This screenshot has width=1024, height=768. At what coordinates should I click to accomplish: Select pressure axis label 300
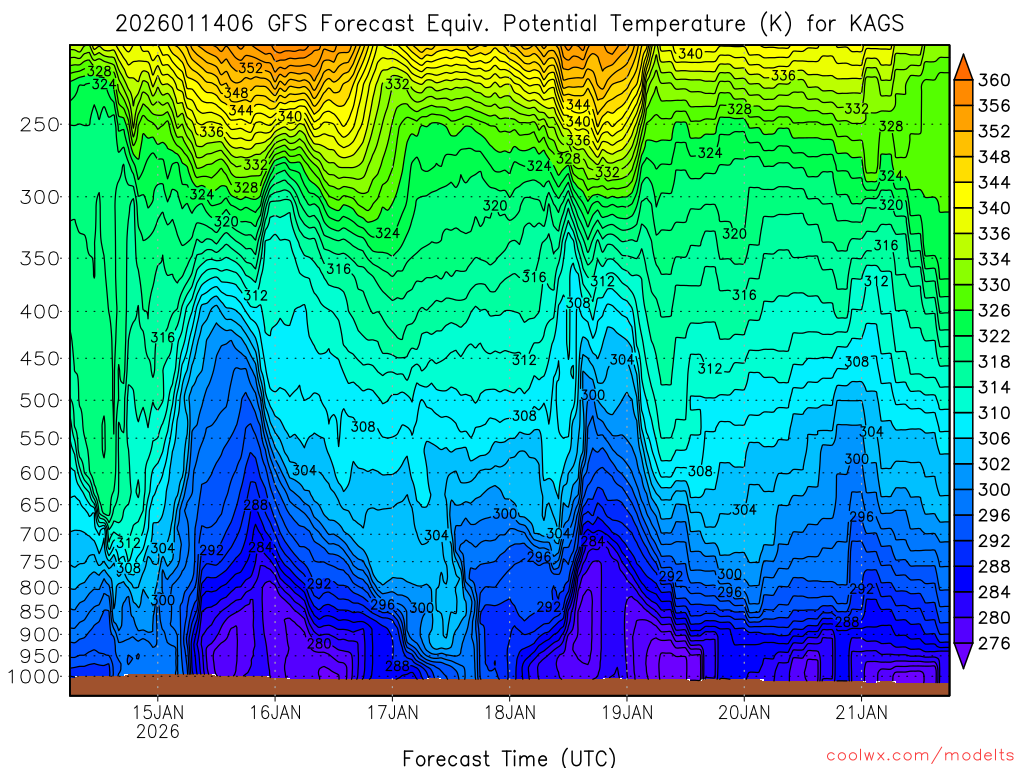click(39, 197)
